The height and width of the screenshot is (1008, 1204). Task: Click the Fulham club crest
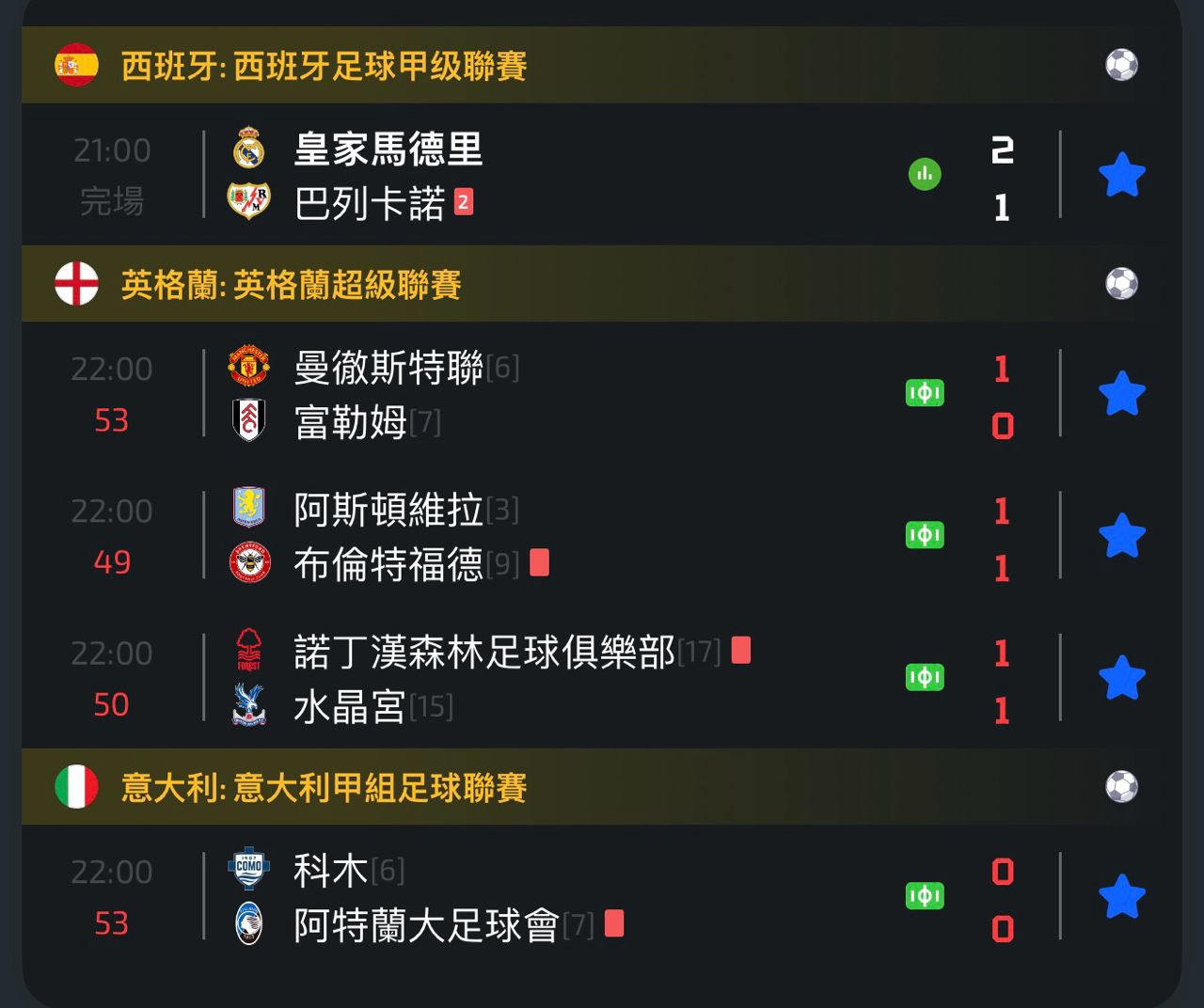pos(249,421)
